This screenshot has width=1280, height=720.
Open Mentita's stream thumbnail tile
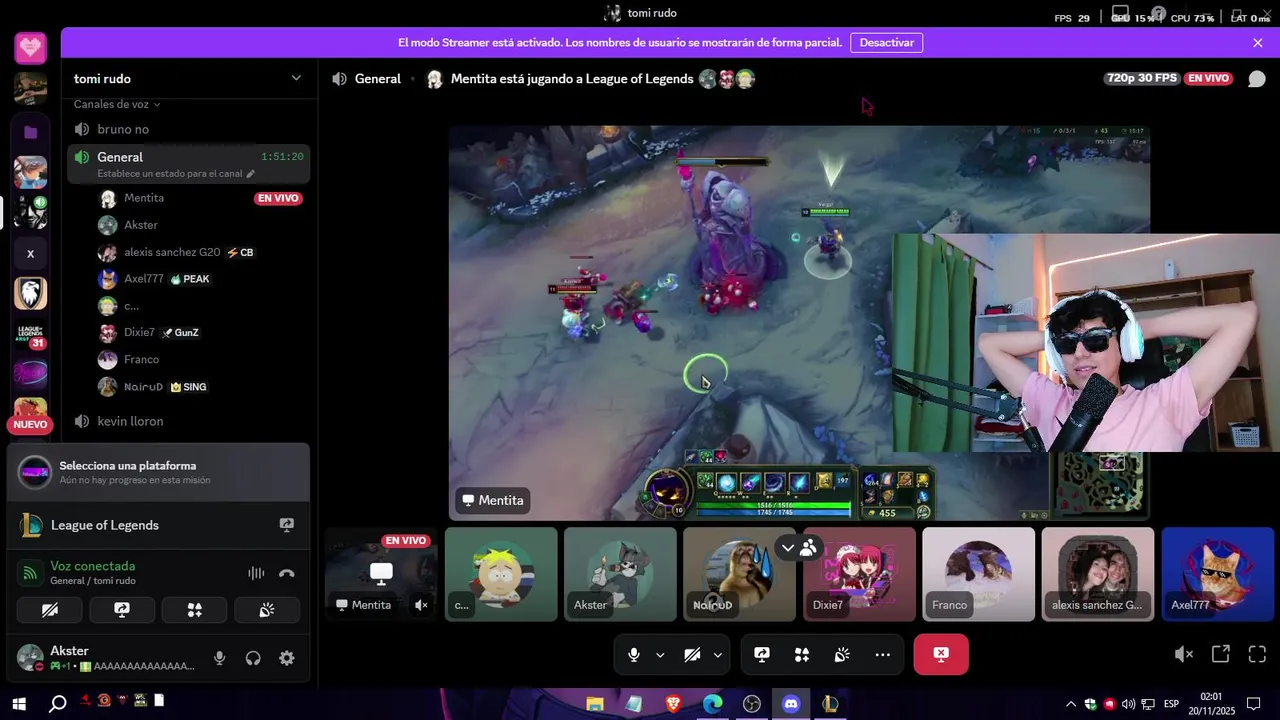pos(381,574)
